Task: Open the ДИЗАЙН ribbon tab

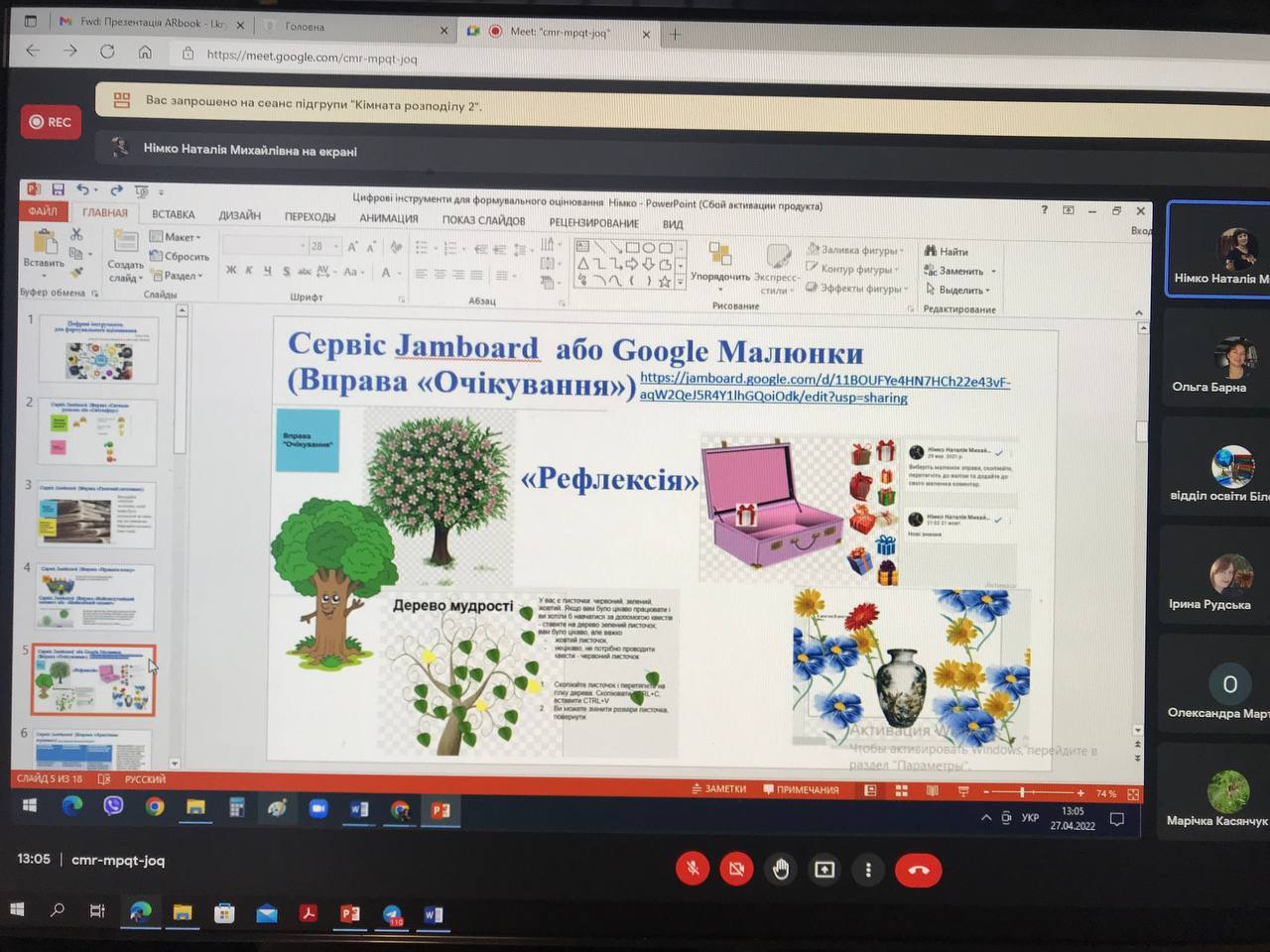Action: 239,215
